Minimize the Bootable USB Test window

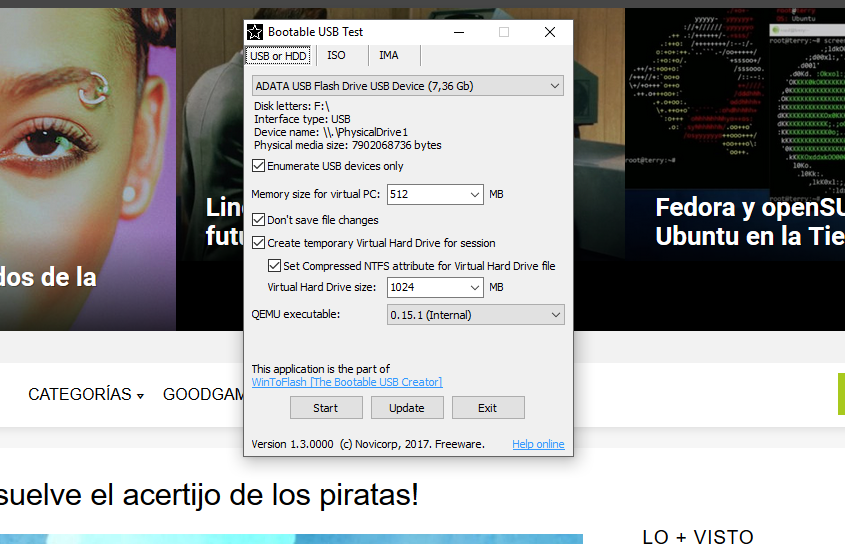click(x=459, y=32)
